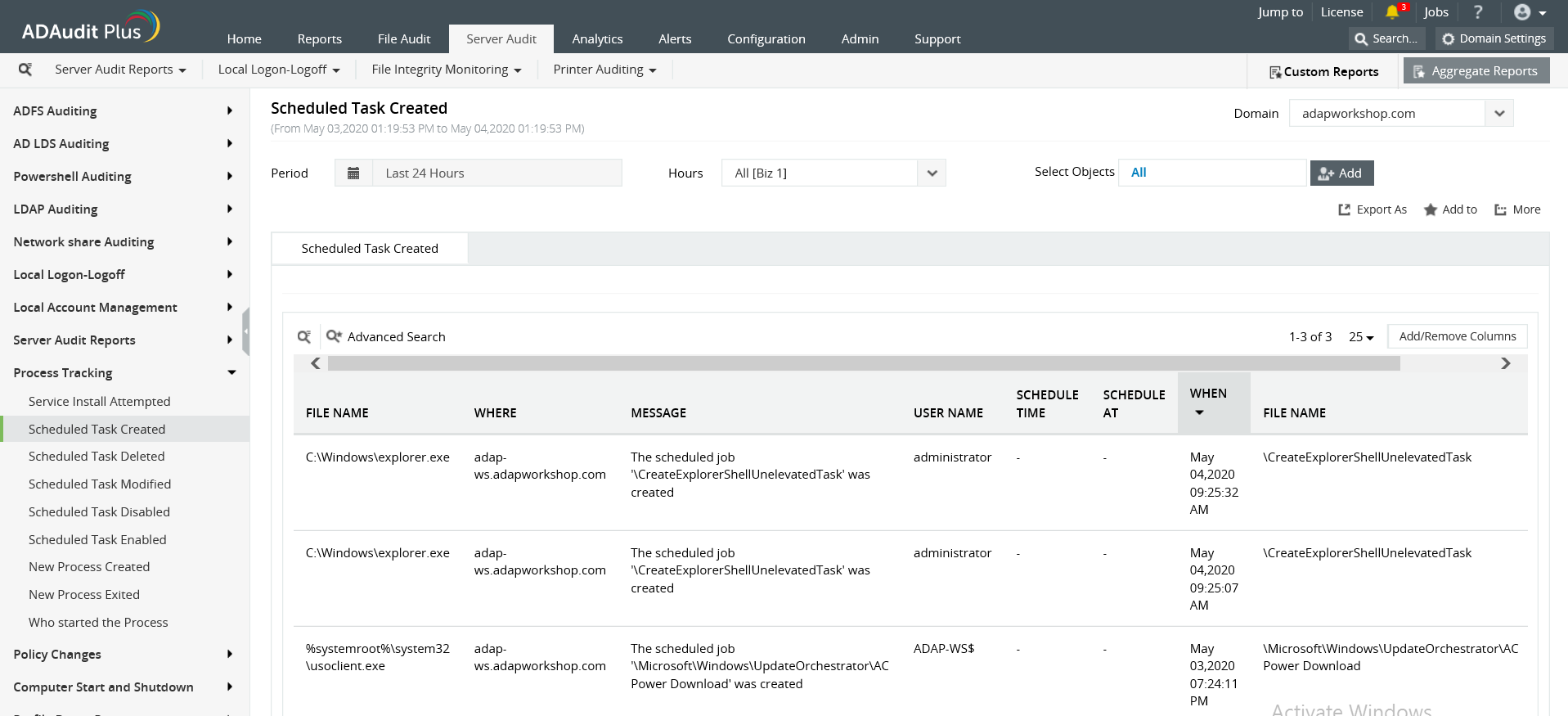The image size is (1568, 716).
Task: Collapse the Process Tracking section
Action: [231, 373]
